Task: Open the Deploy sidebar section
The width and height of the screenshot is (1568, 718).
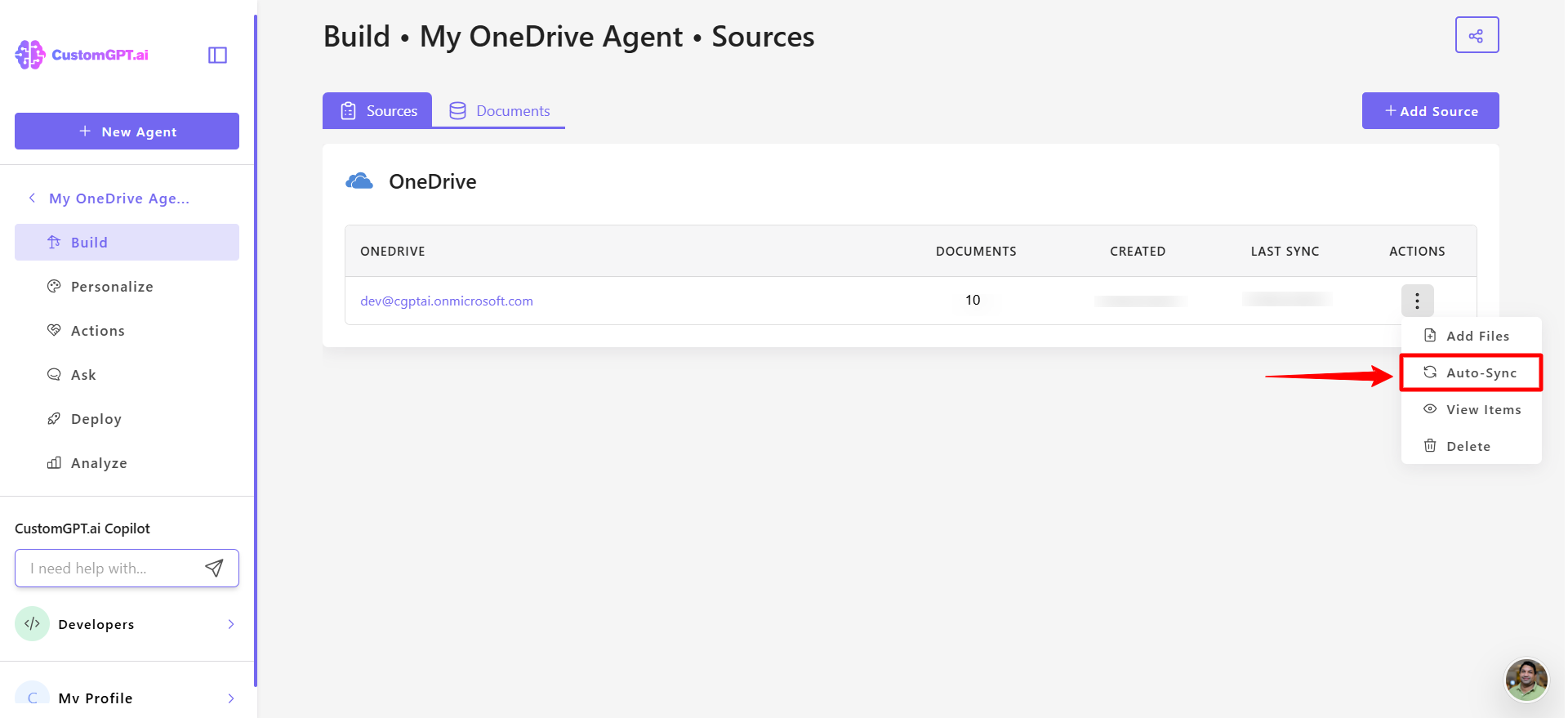Action: pos(127,418)
